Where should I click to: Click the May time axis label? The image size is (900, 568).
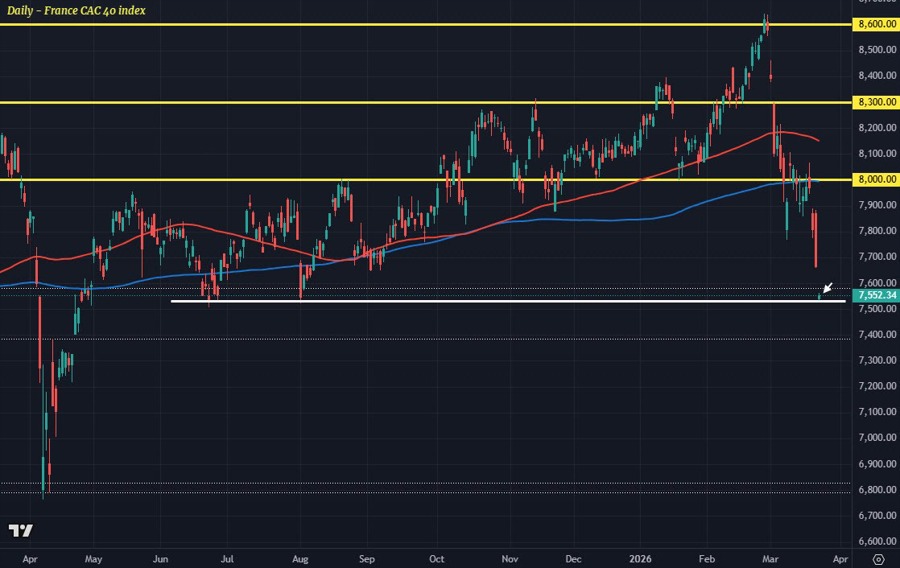93,559
